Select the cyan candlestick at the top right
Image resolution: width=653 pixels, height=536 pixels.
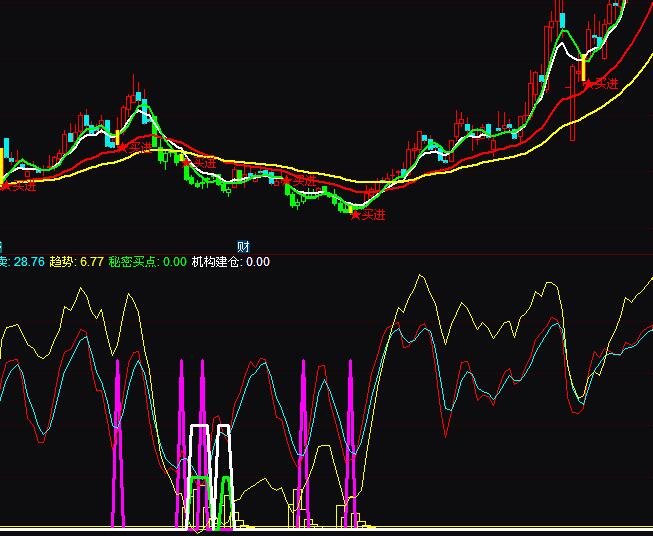563,19
